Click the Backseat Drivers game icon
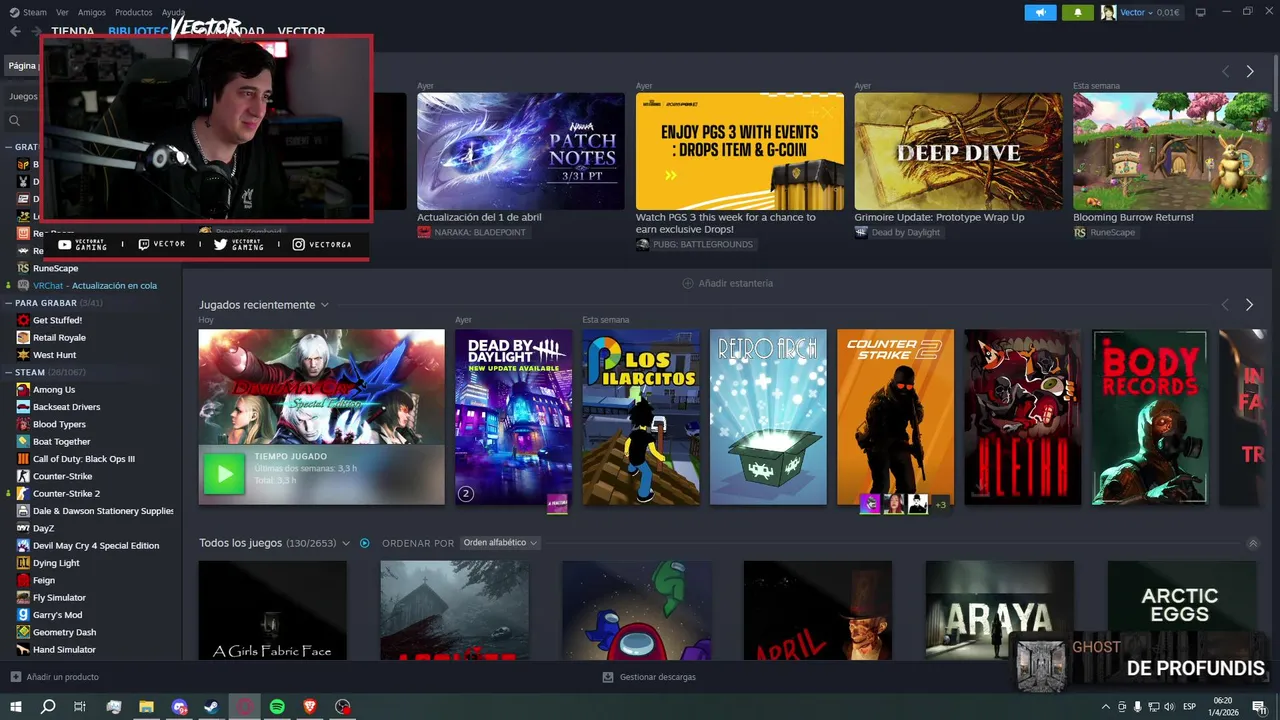Viewport: 1280px width, 720px height. [x=23, y=407]
